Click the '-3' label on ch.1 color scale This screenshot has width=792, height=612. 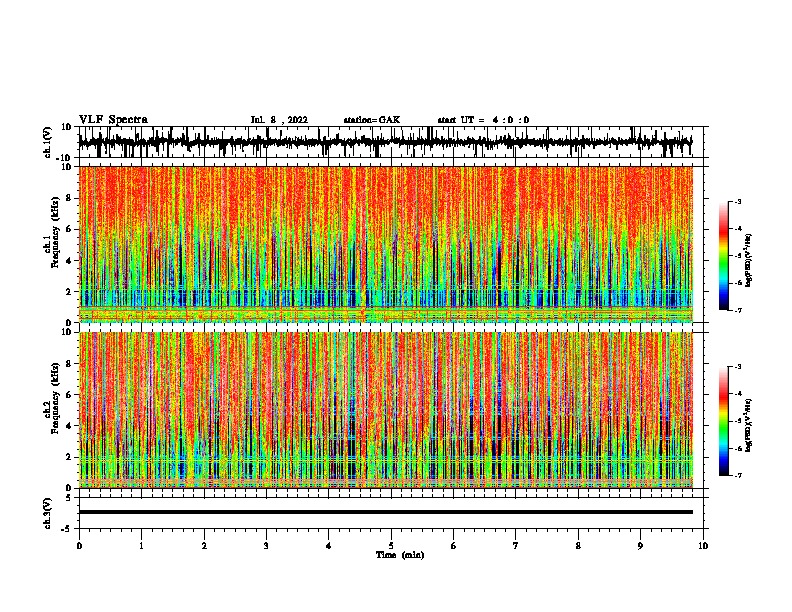pos(737,201)
